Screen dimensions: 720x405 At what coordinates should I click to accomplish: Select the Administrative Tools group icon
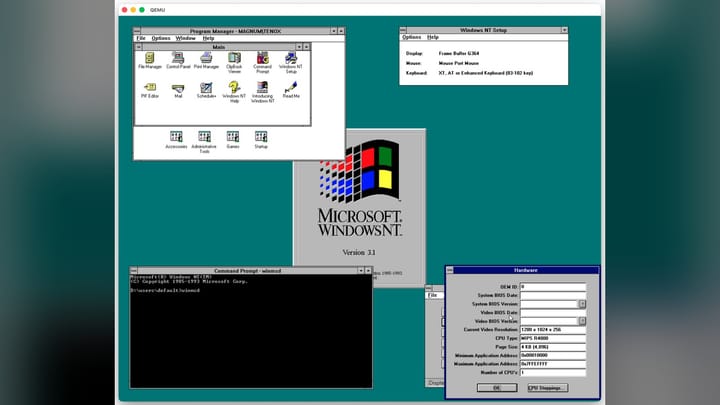204,142
